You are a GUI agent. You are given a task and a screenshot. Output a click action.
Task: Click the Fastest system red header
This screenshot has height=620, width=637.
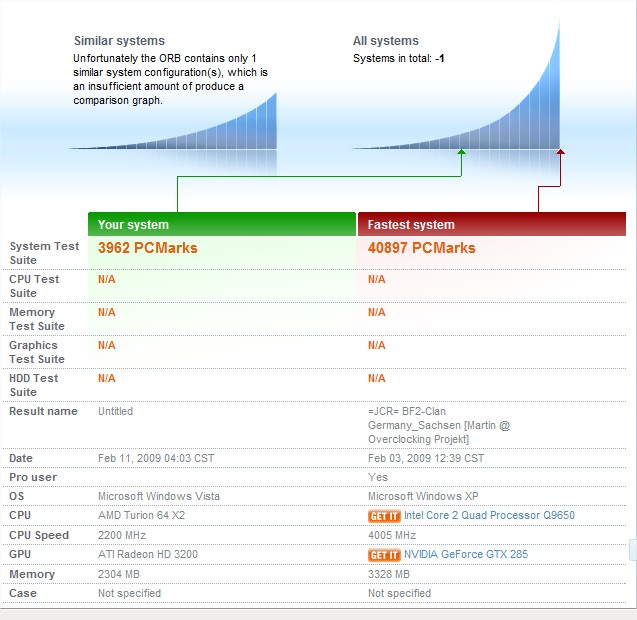(492, 224)
